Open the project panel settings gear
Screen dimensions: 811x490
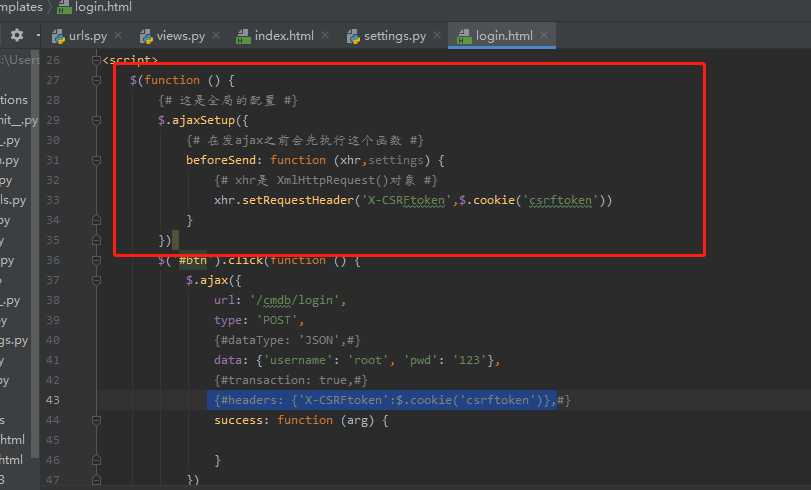(17, 35)
